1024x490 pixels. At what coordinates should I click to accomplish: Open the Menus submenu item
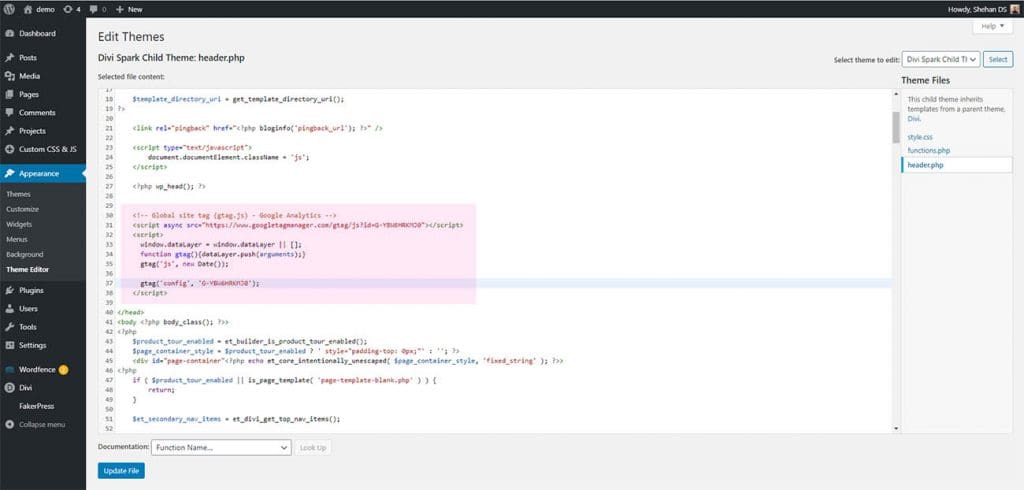(x=17, y=239)
